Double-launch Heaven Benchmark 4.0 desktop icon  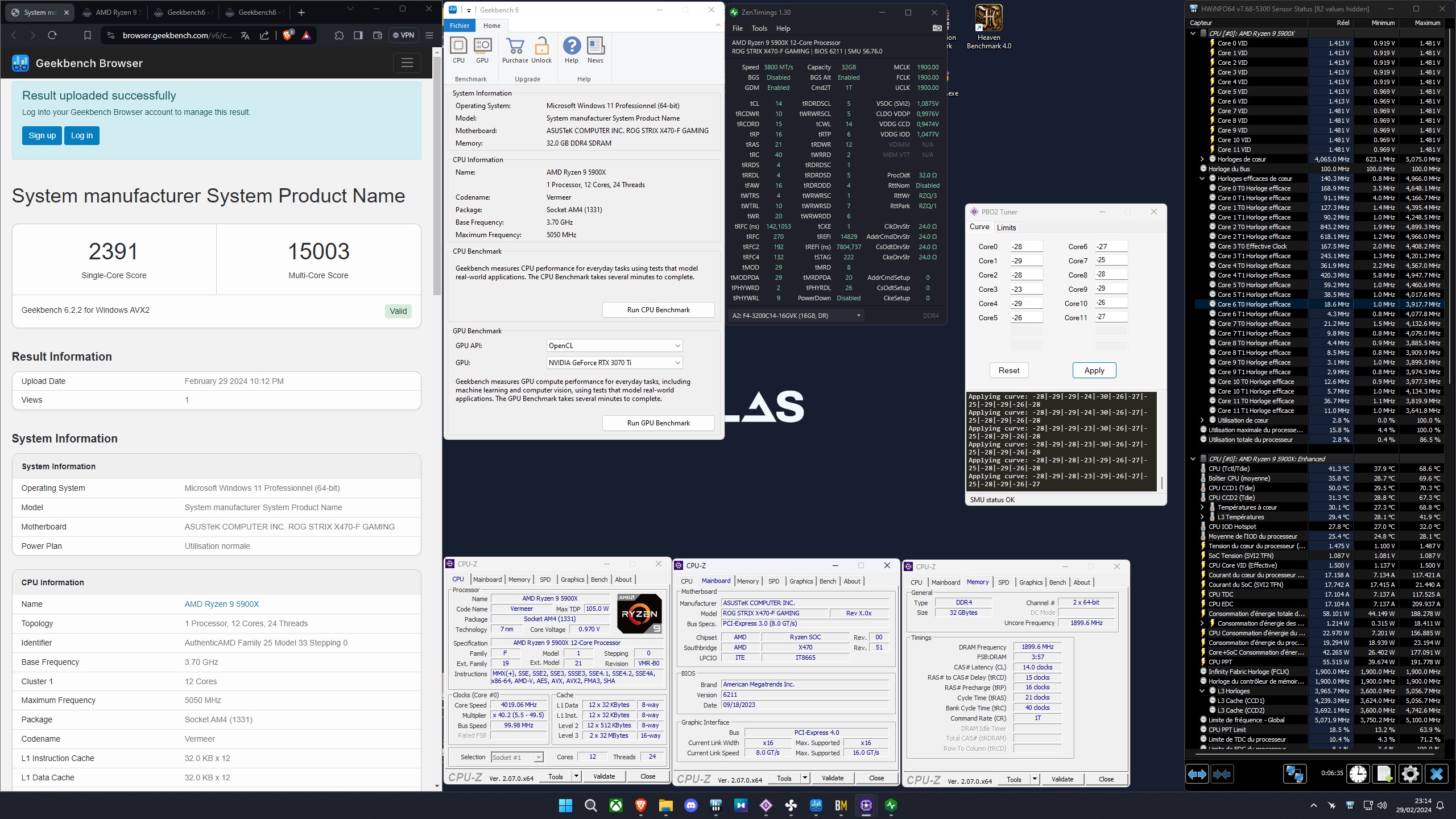(989, 27)
